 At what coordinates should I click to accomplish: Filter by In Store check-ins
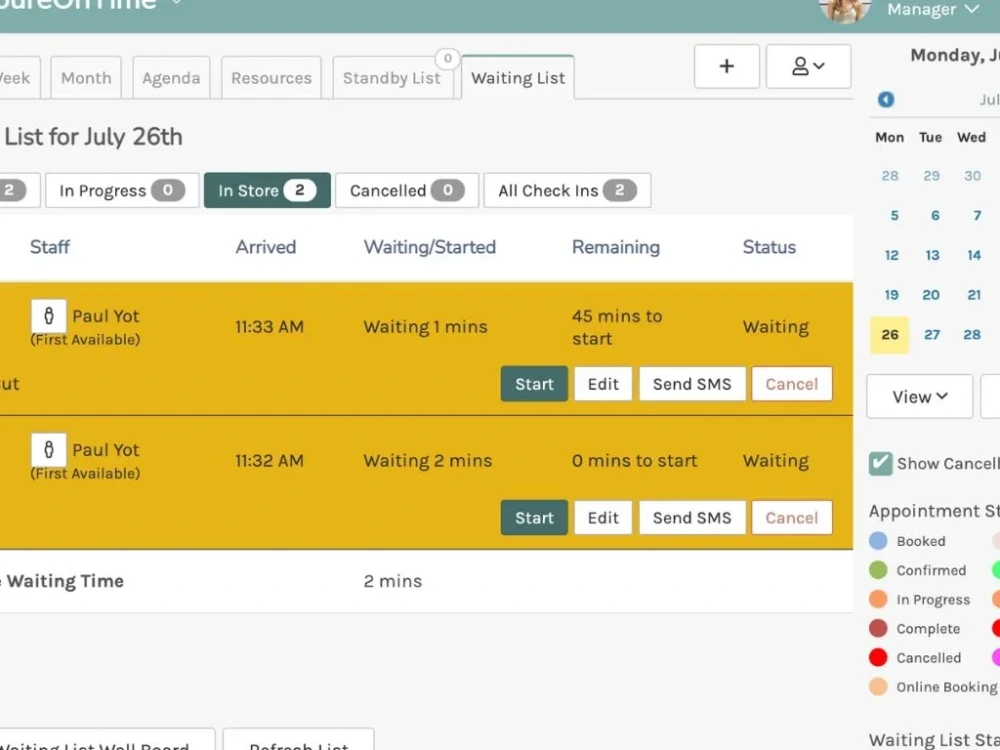coord(267,190)
